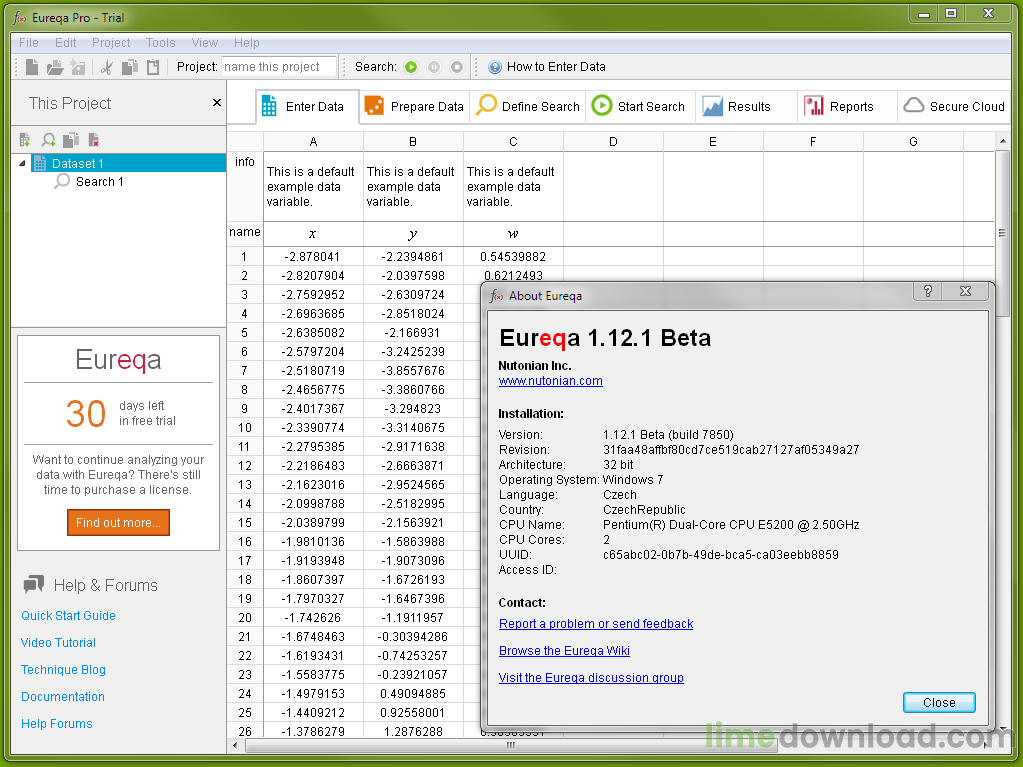The image size is (1023, 767).
Task: Click the About dialog help question-mark button
Action: tap(928, 292)
